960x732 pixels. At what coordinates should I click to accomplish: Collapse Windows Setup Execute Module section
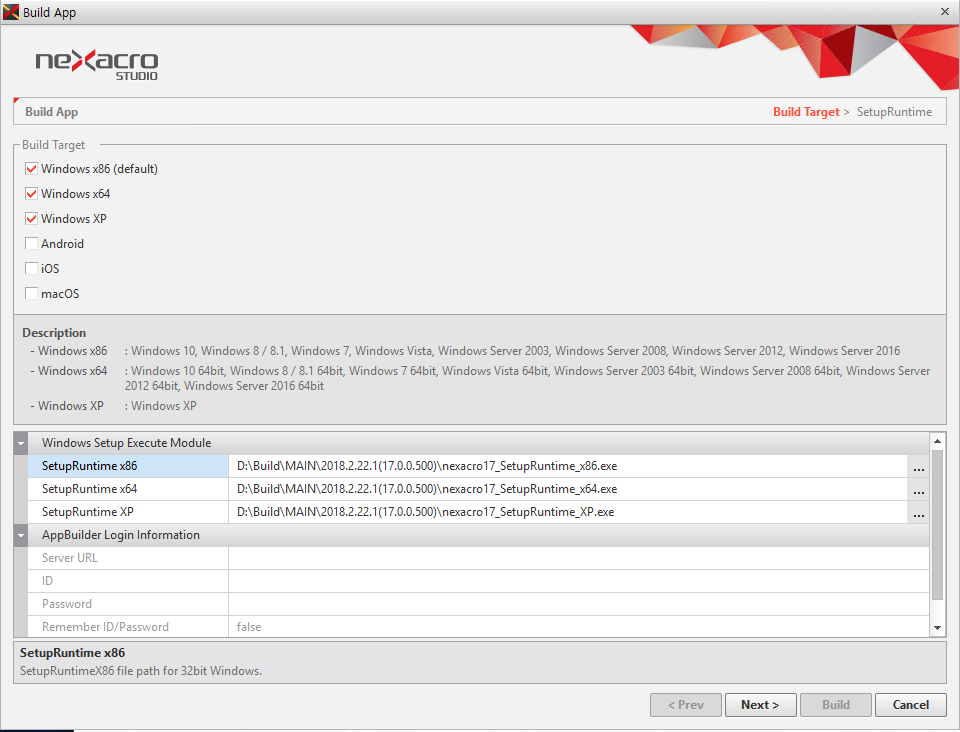tap(21, 443)
